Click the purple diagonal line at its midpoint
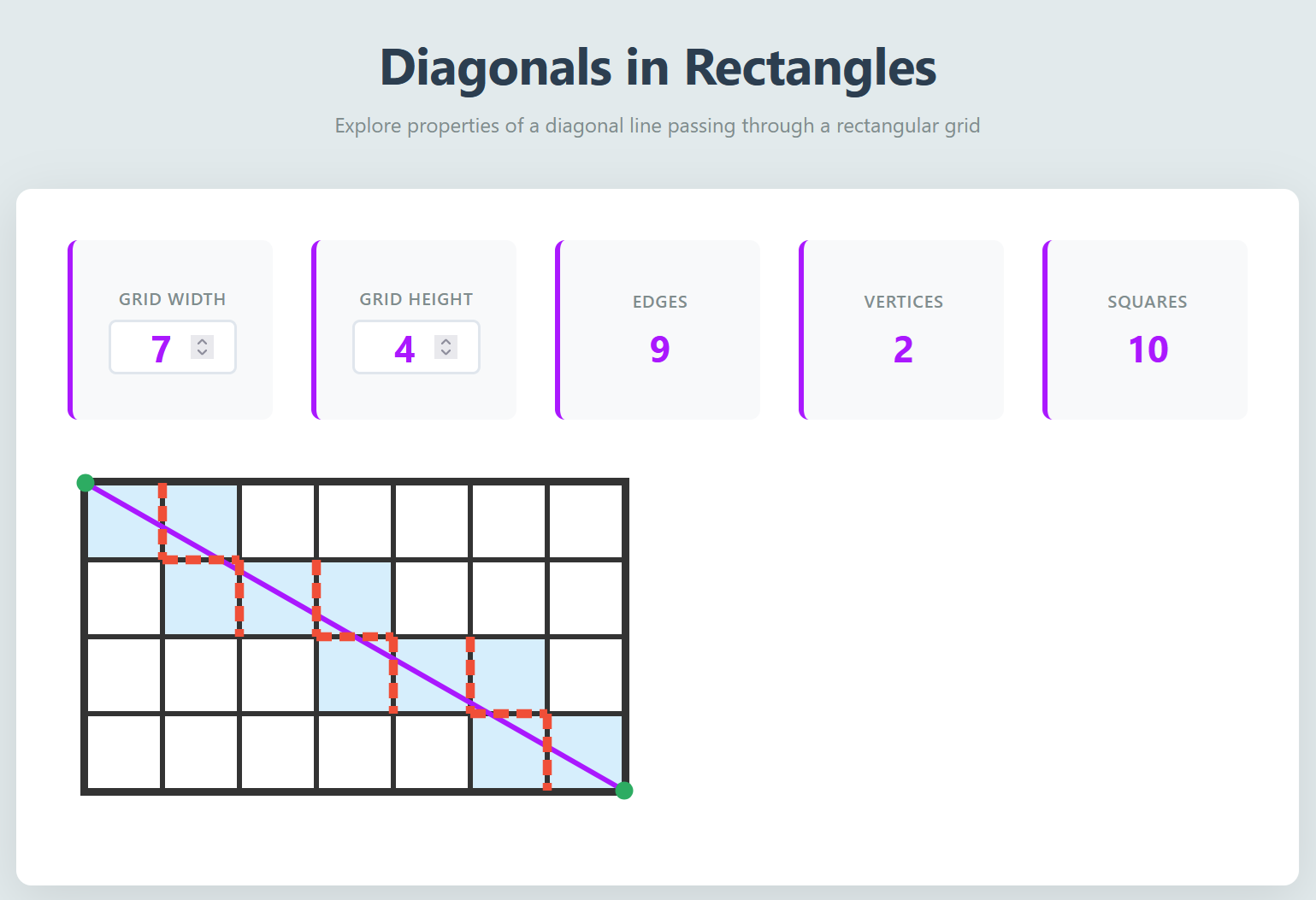 pos(355,637)
